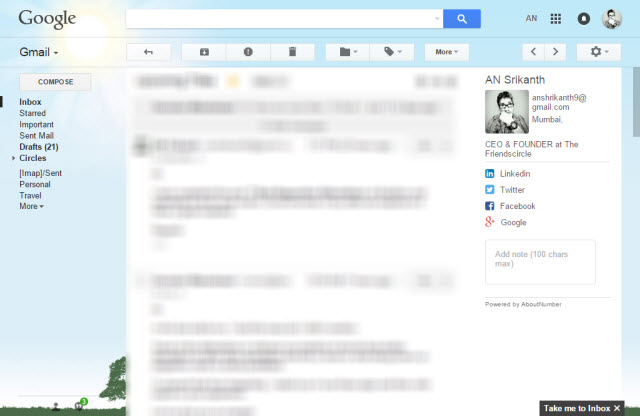Click the Google logo
Viewport: 640px width, 416px height.
tap(47, 18)
